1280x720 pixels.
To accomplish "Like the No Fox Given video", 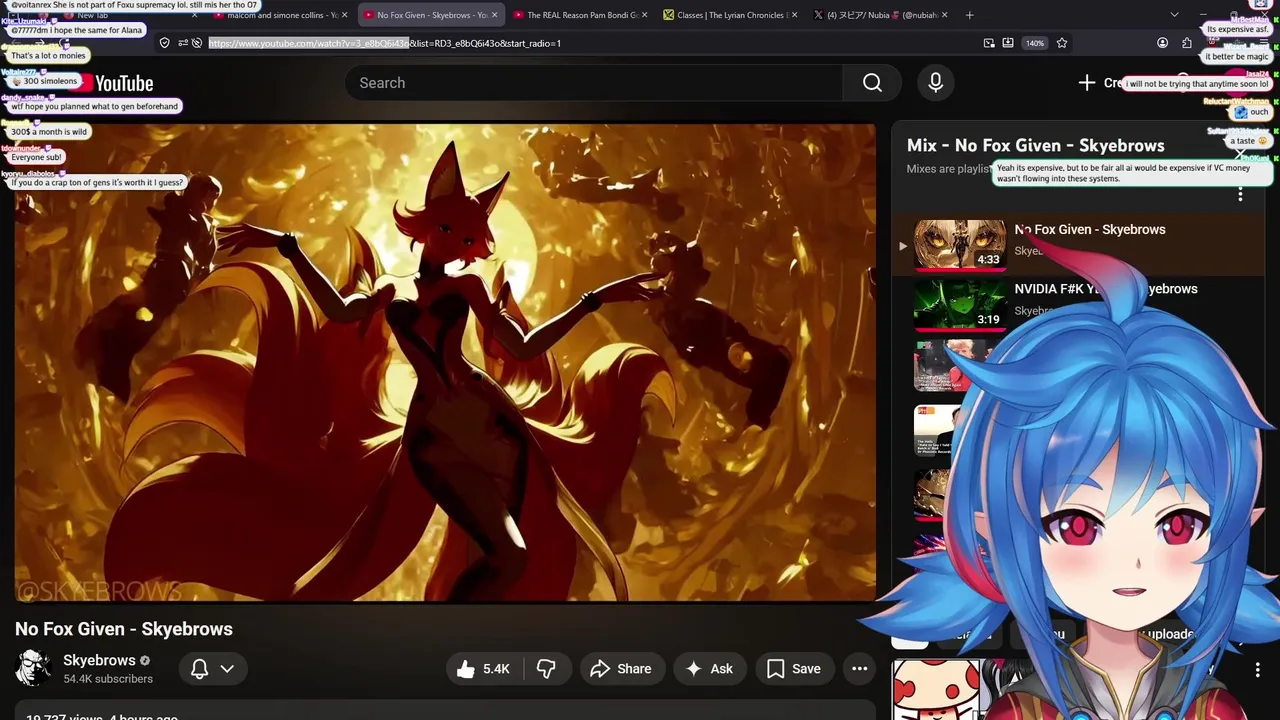I will pyautogui.click(x=484, y=669).
